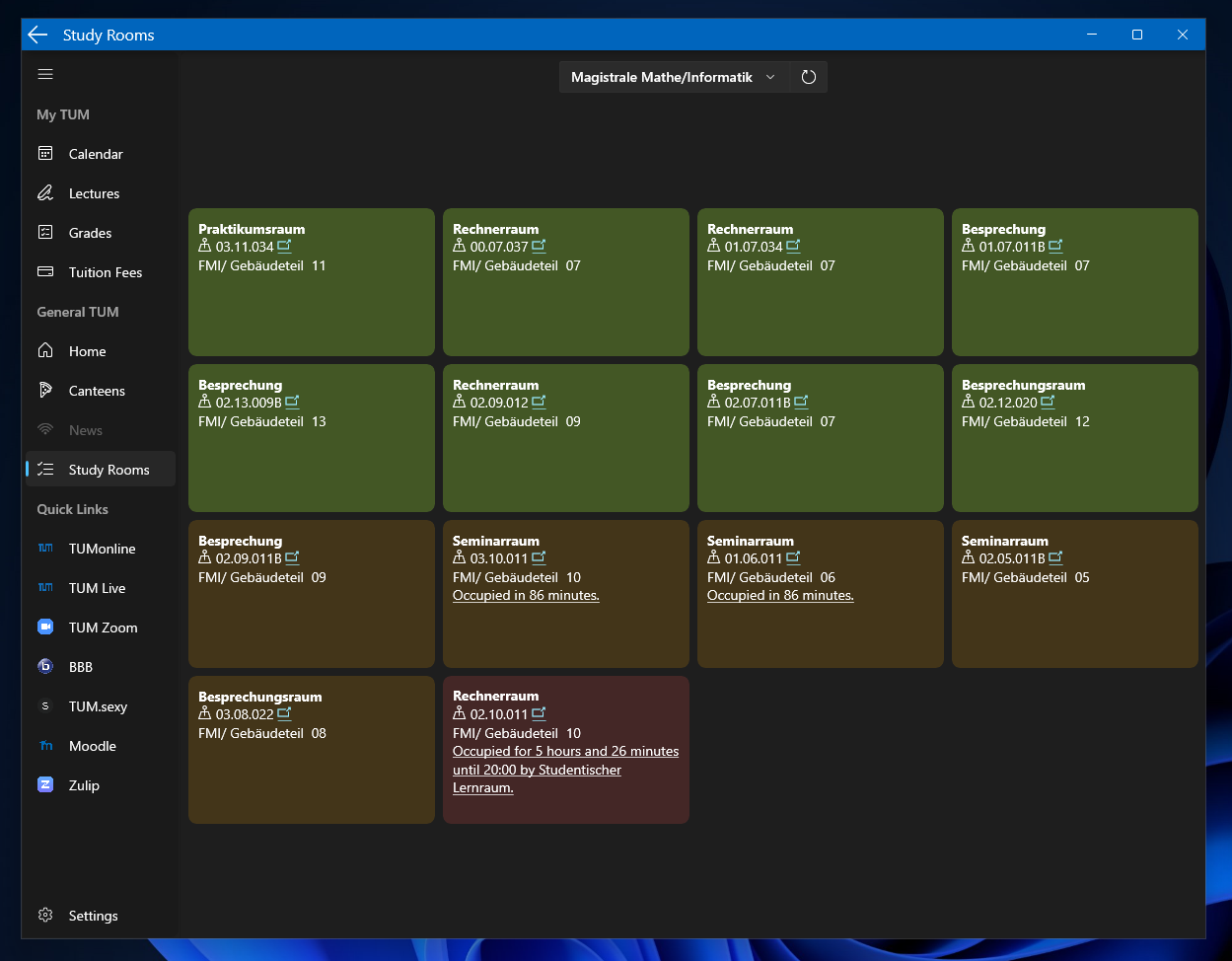The height and width of the screenshot is (961, 1232).
Task: Click the Zulip icon in sidebar
Action: [x=45, y=785]
